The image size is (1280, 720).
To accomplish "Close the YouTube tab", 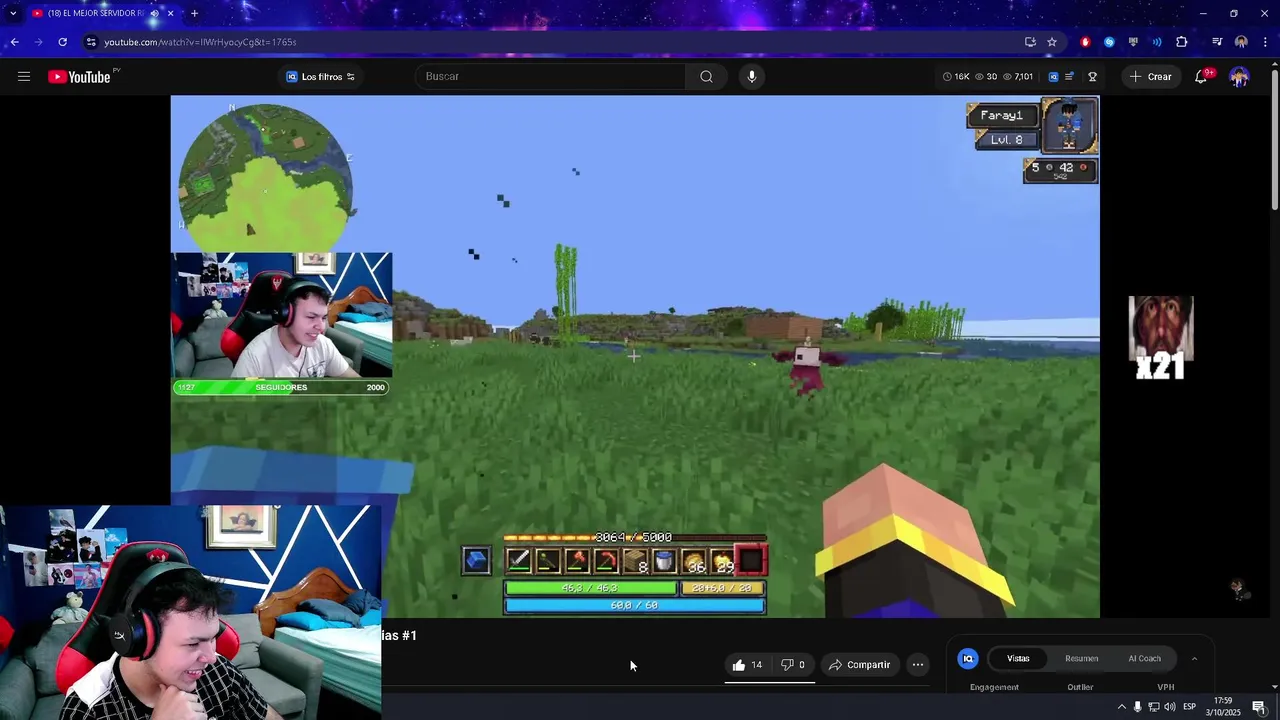I will 170,13.
